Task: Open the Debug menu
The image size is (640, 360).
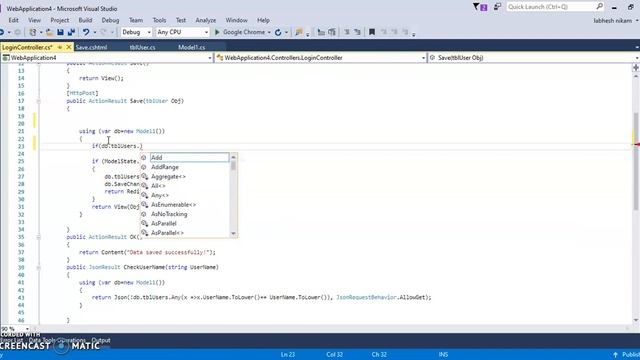Action: (x=110, y=20)
